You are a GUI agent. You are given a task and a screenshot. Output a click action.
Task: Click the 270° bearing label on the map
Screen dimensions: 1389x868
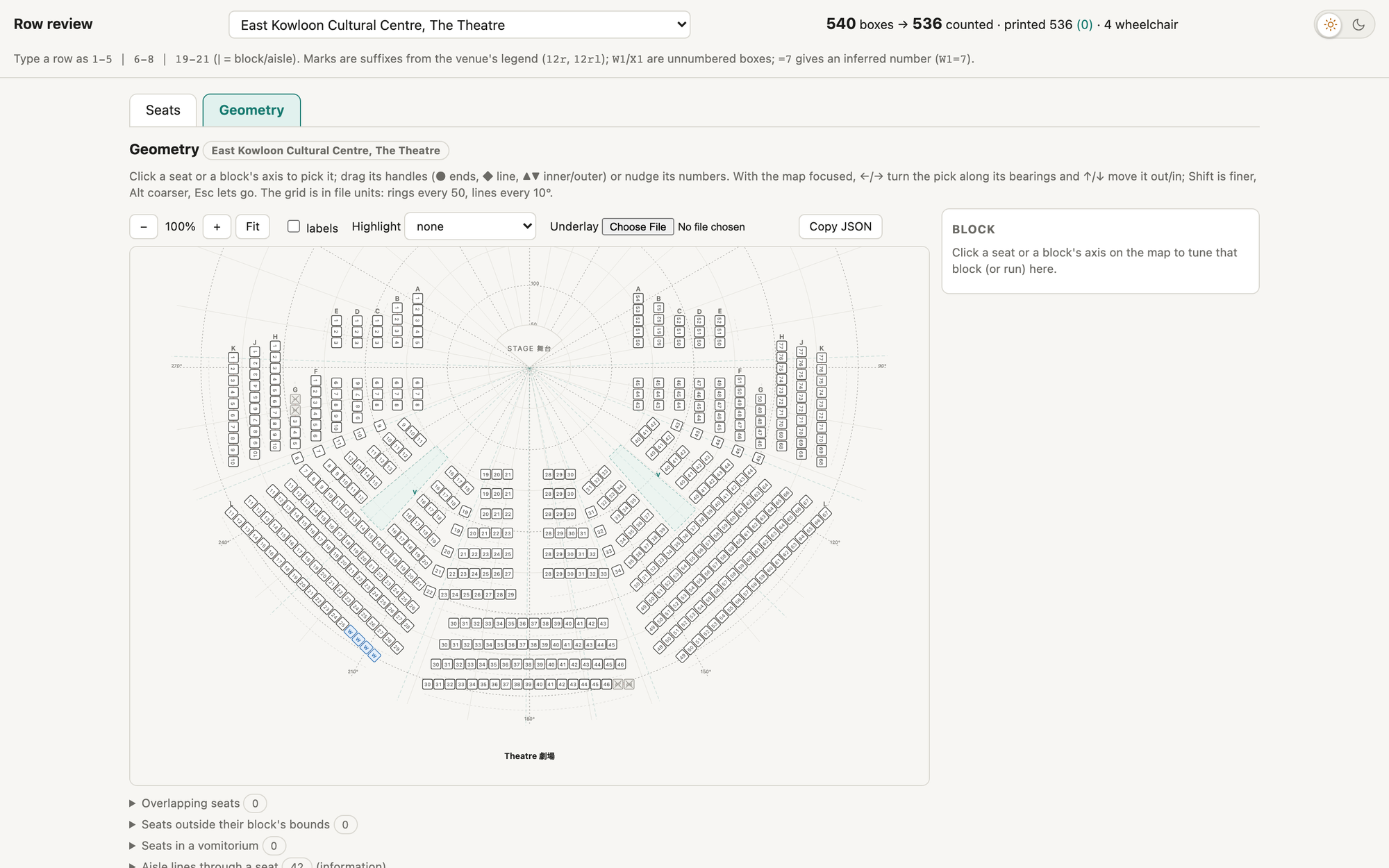(176, 366)
